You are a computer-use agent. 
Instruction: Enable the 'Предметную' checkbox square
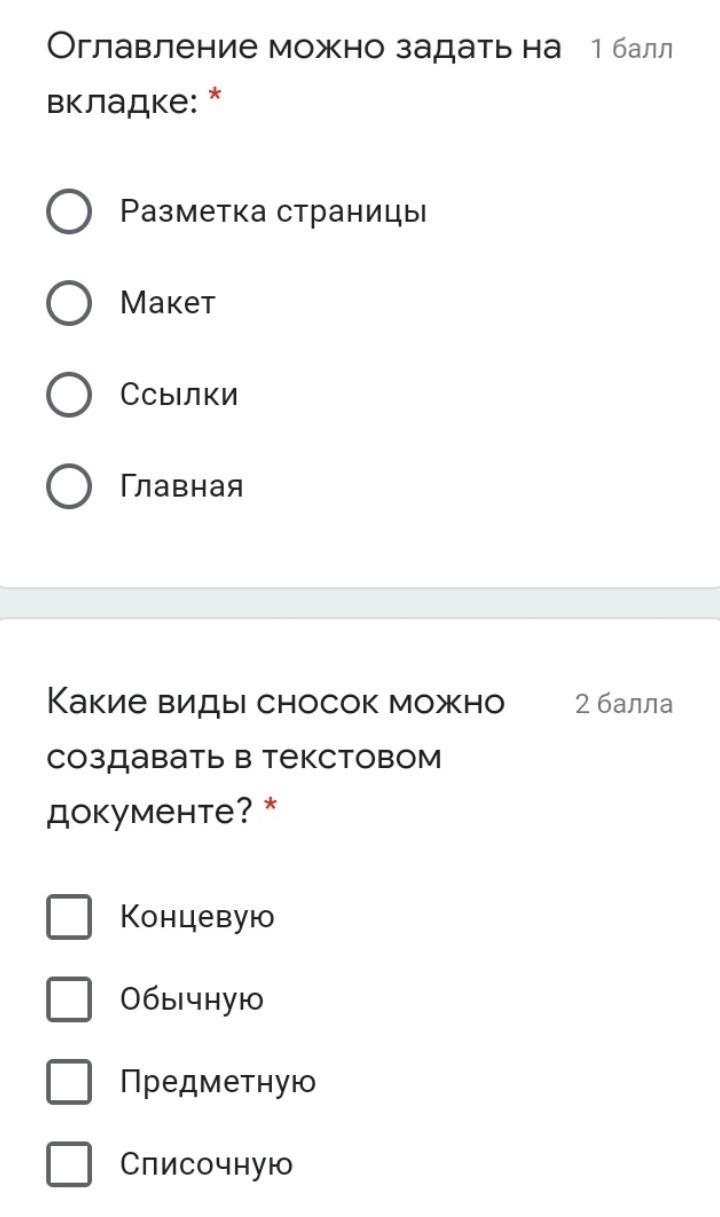click(x=69, y=1082)
